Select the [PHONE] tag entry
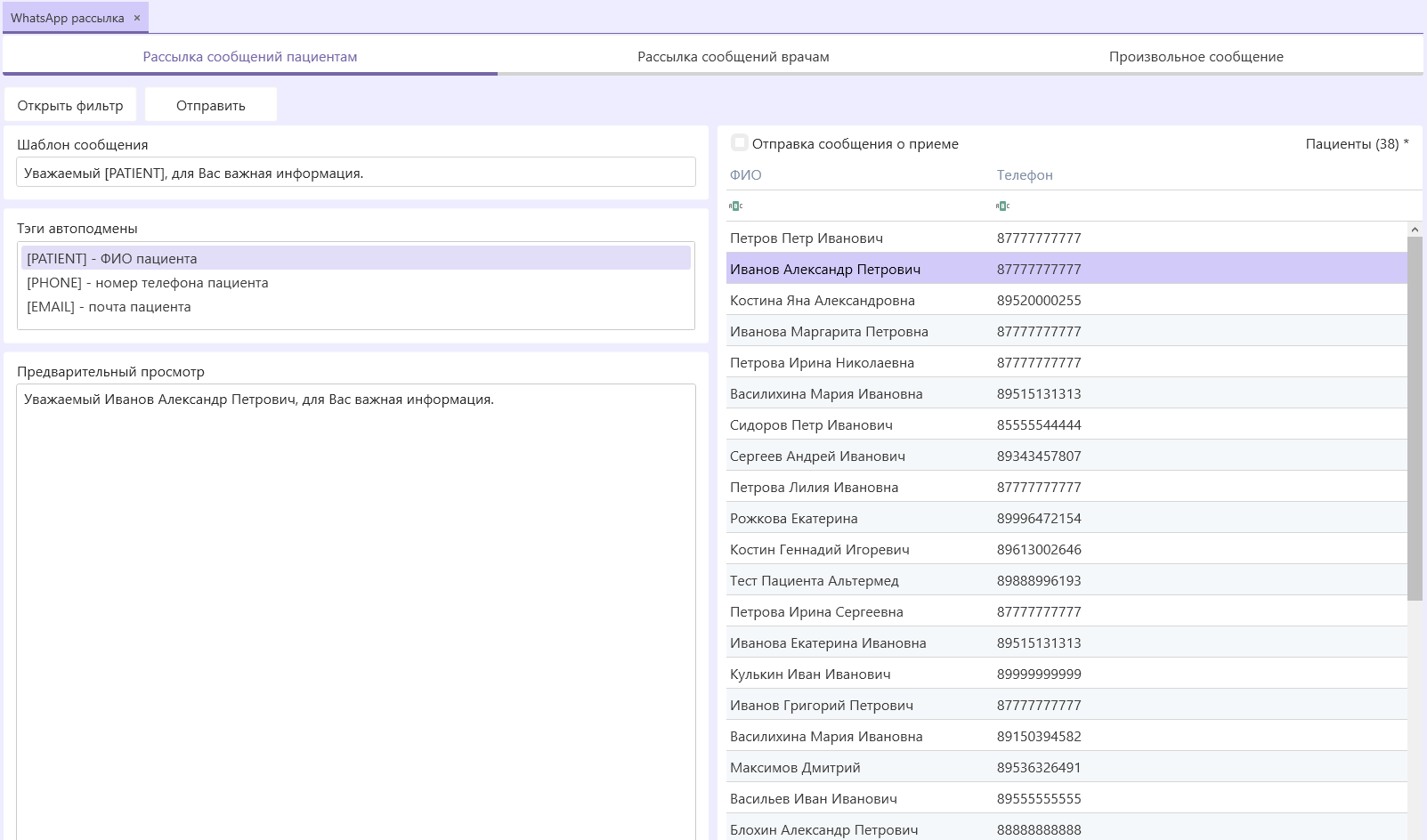The width and height of the screenshot is (1427, 840). [x=356, y=282]
